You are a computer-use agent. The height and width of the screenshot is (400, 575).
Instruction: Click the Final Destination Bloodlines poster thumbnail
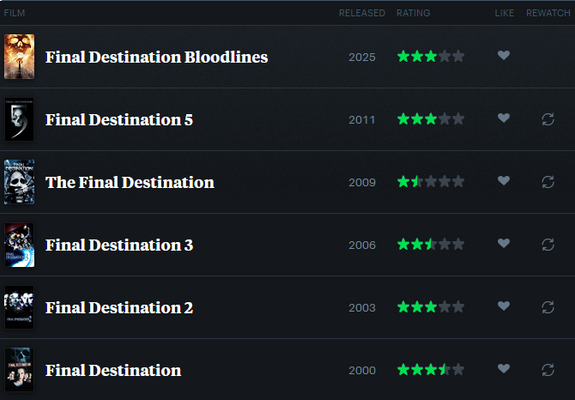(x=19, y=56)
